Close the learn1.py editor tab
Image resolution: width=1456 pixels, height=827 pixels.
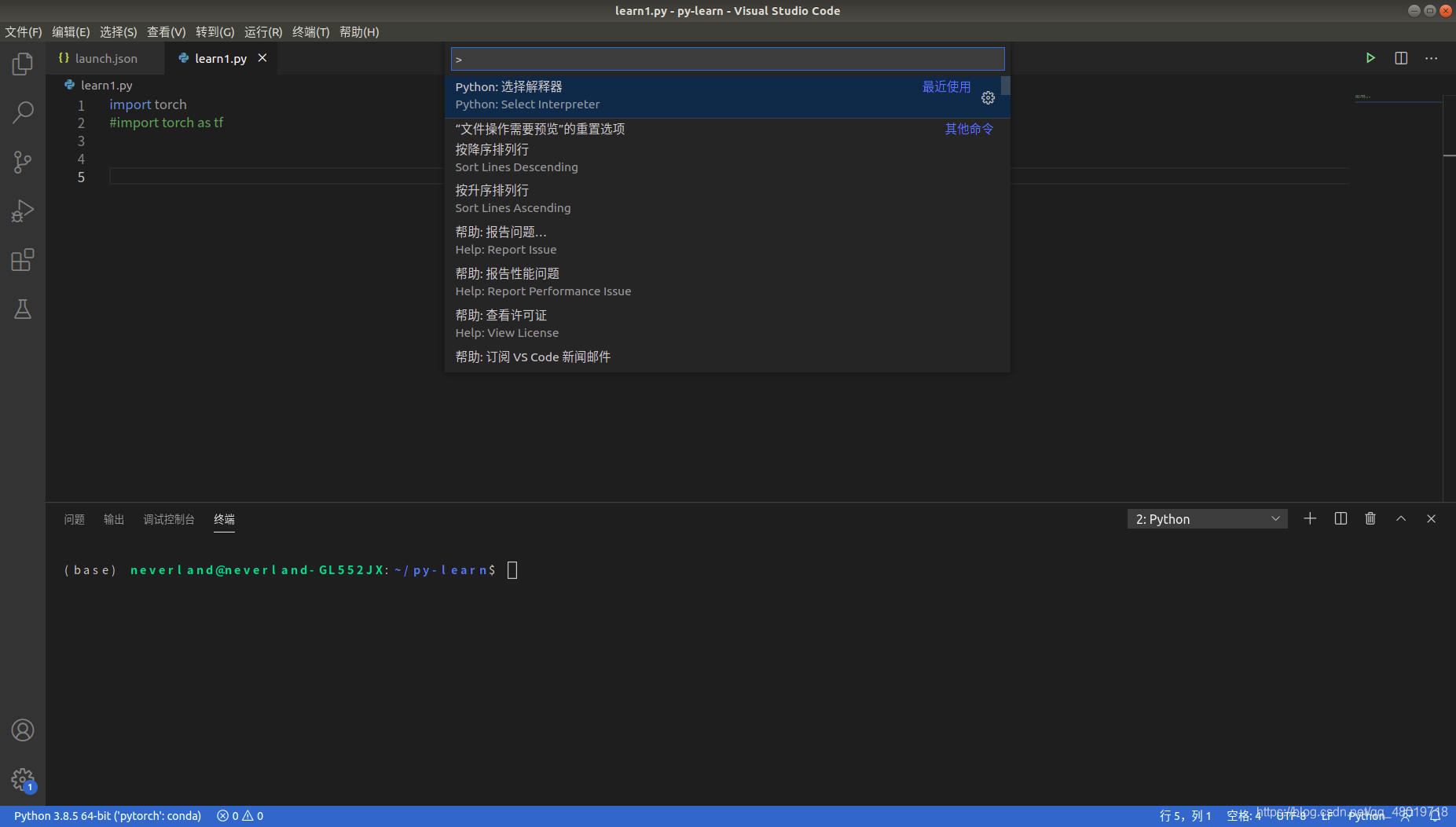click(x=262, y=58)
